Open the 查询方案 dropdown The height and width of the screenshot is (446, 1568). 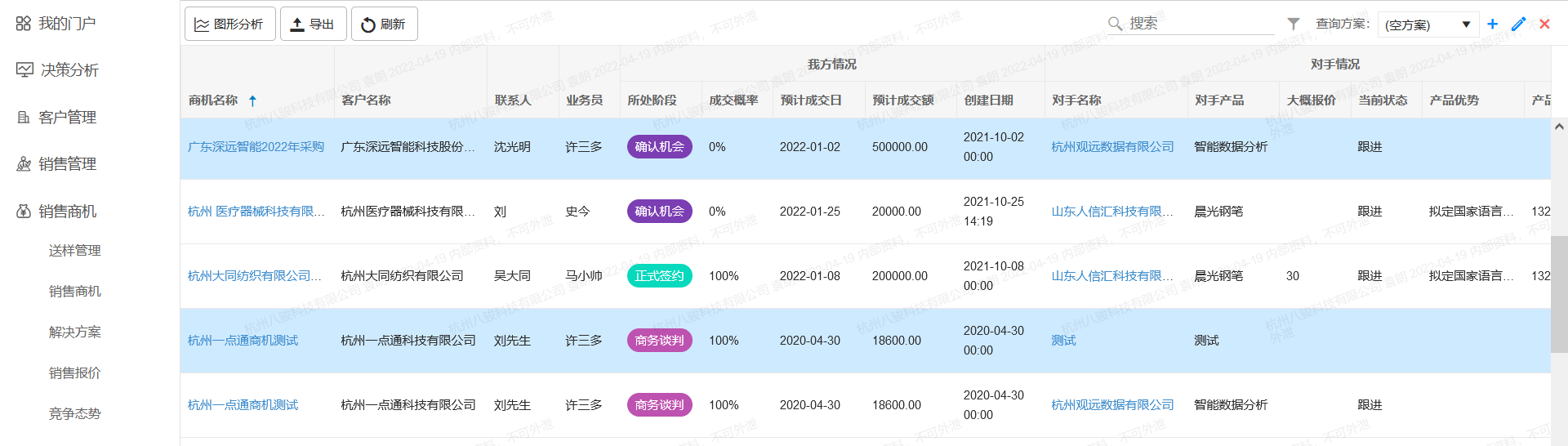[x=1428, y=25]
